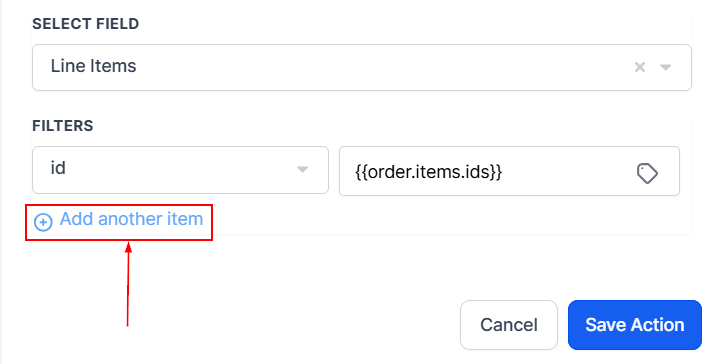Open the id filter combo box
The image size is (712, 364).
(x=180, y=170)
